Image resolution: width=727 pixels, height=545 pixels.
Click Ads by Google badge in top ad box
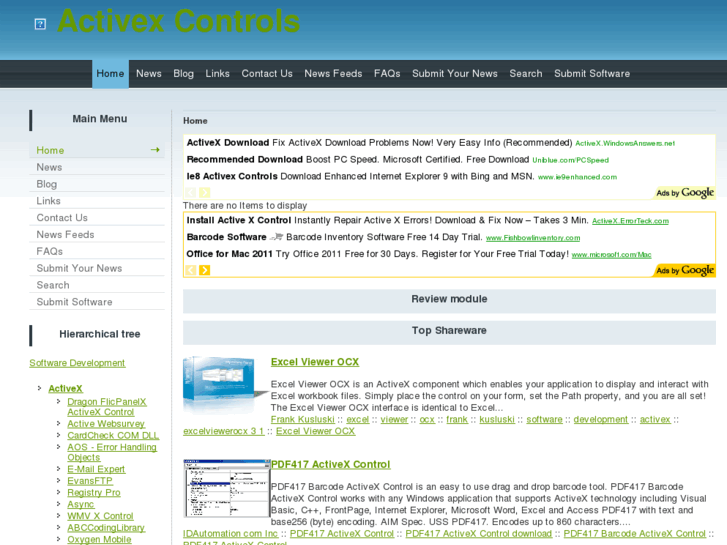[685, 192]
